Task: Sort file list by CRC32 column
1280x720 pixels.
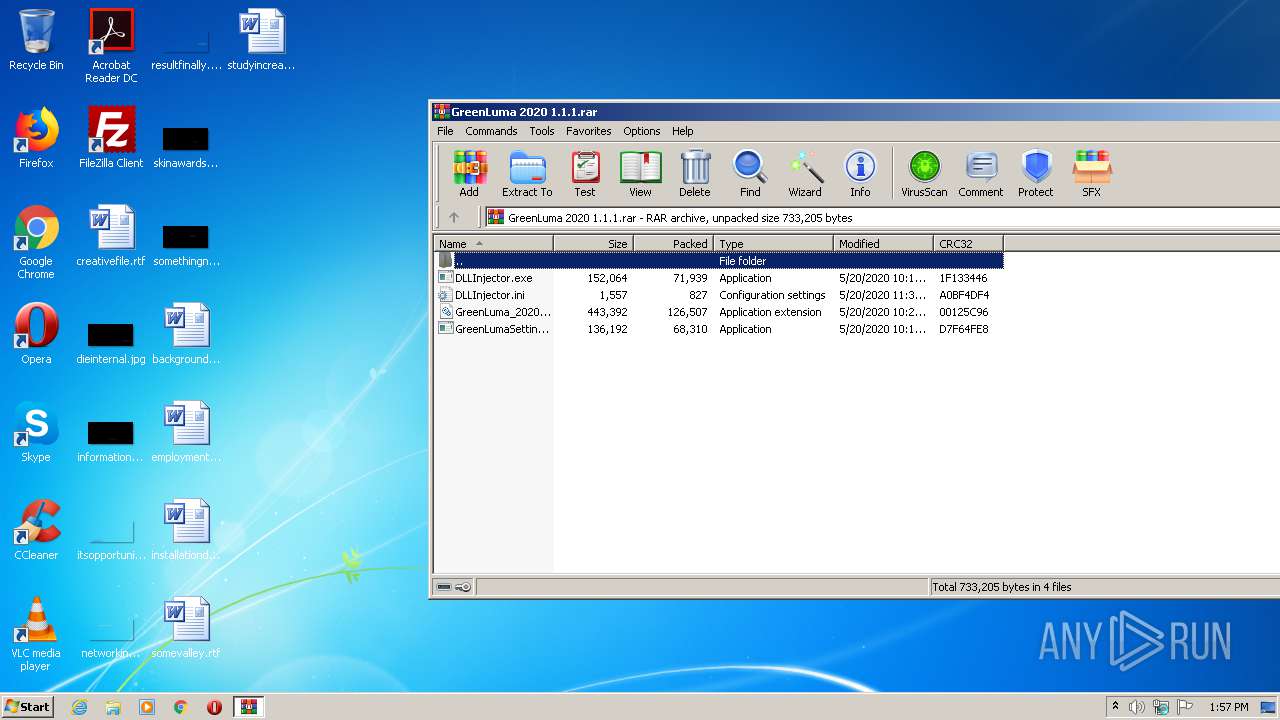Action: [x=969, y=243]
